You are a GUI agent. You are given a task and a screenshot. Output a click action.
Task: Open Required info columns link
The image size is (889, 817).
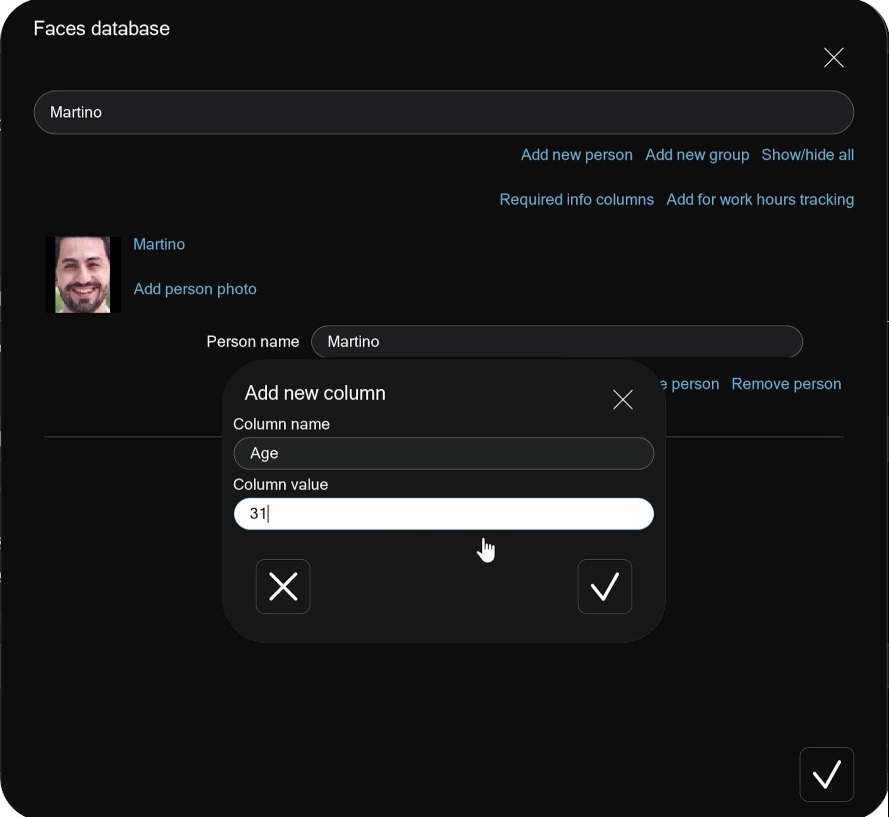pyautogui.click(x=577, y=200)
